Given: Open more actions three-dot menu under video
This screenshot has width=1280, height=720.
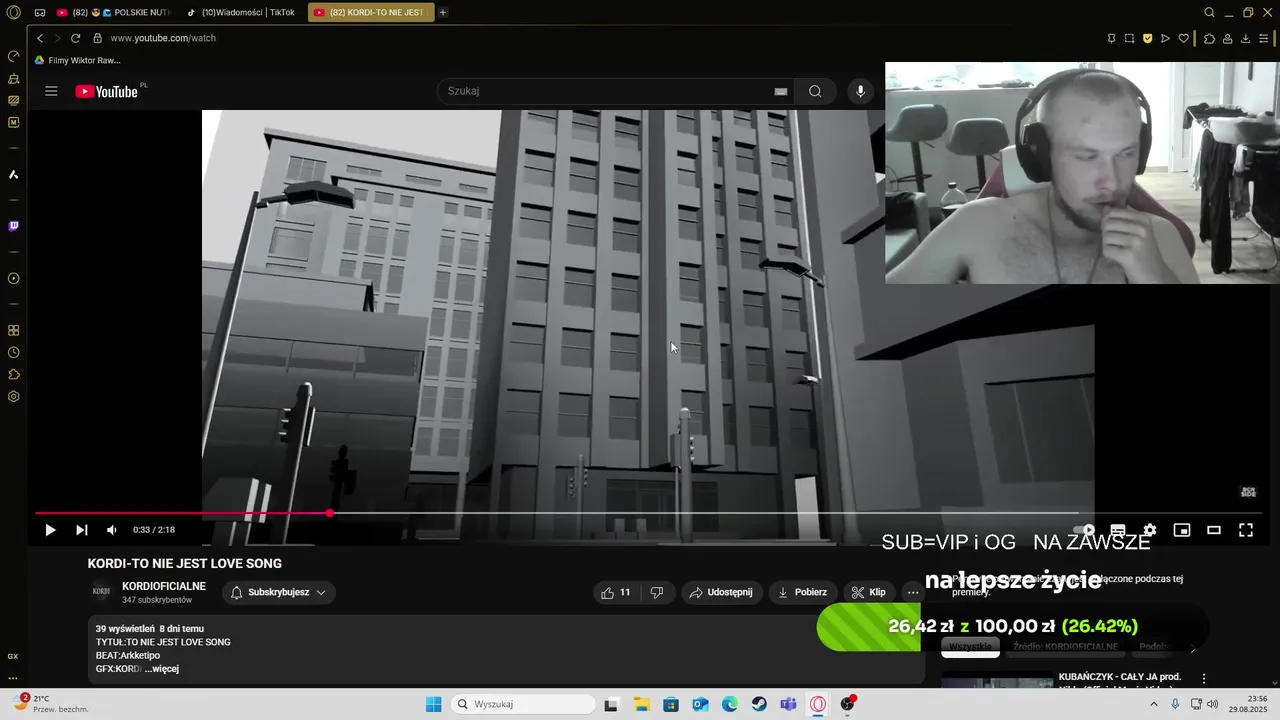Looking at the screenshot, I should pyautogui.click(x=912, y=592).
